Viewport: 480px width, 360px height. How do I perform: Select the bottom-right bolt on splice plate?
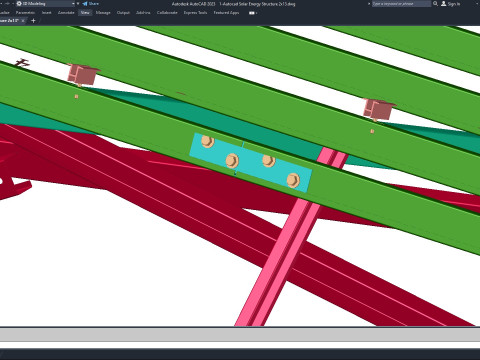pos(293,180)
